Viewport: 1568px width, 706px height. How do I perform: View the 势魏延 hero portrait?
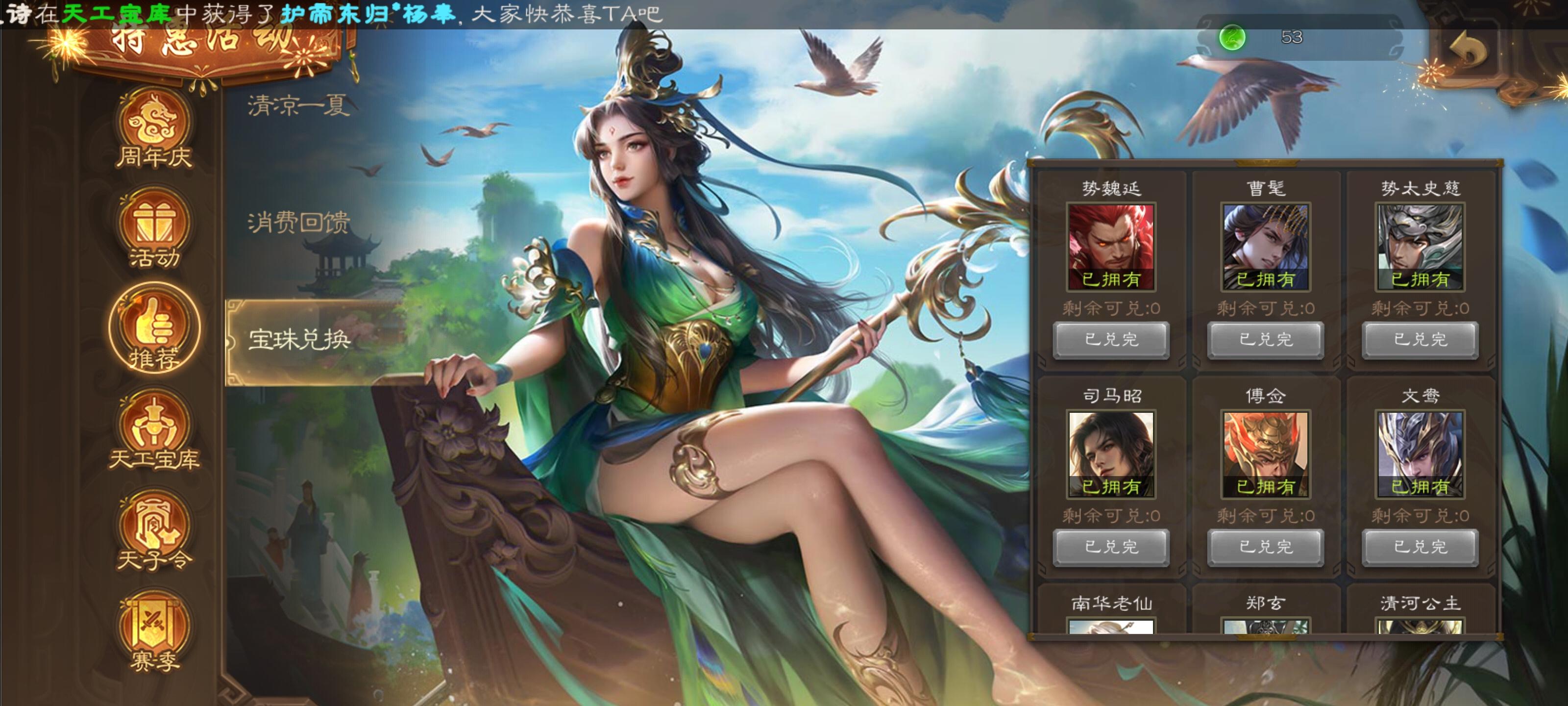tap(1111, 247)
